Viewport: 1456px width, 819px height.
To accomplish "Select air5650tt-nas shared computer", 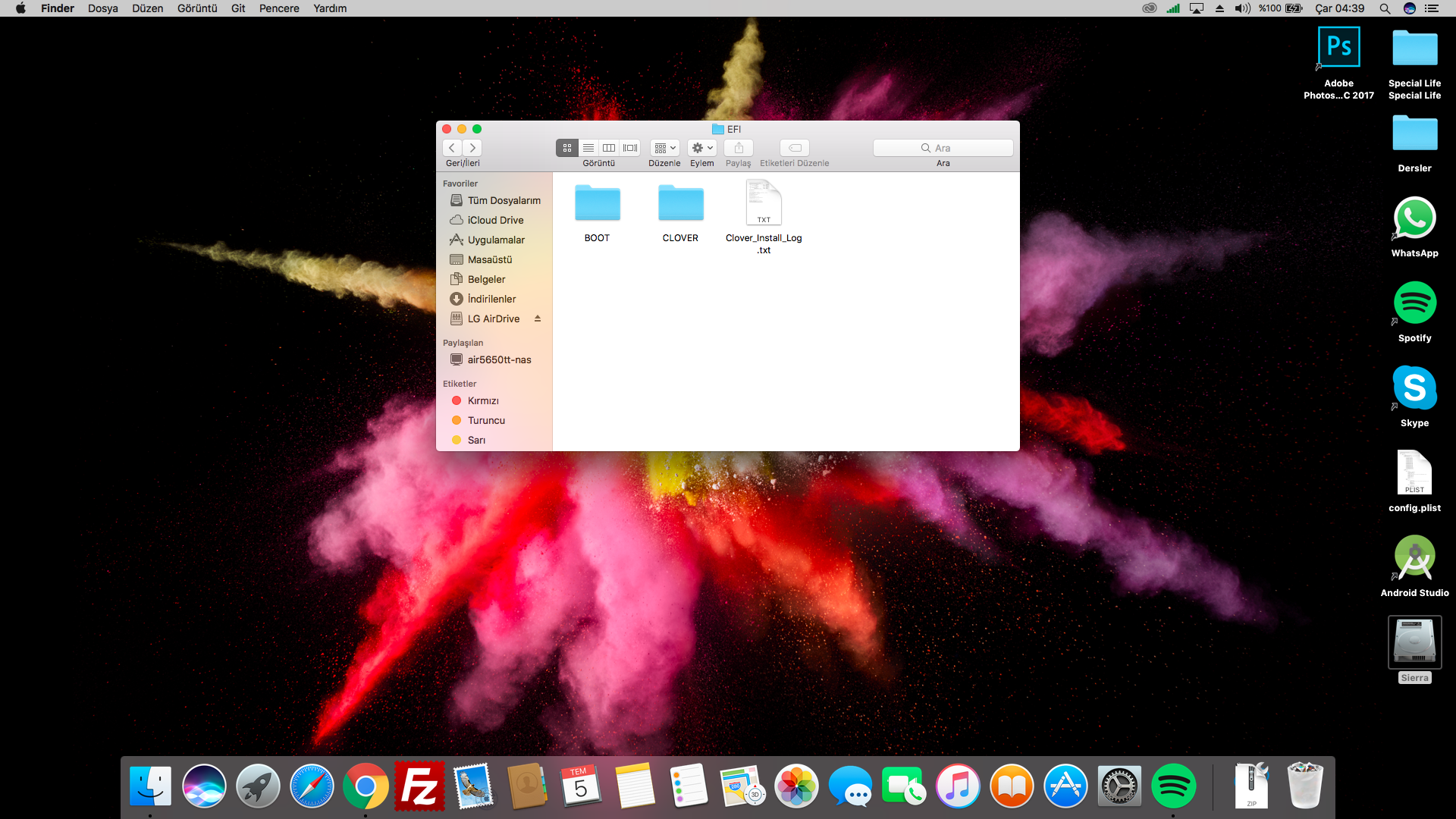I will pos(499,359).
